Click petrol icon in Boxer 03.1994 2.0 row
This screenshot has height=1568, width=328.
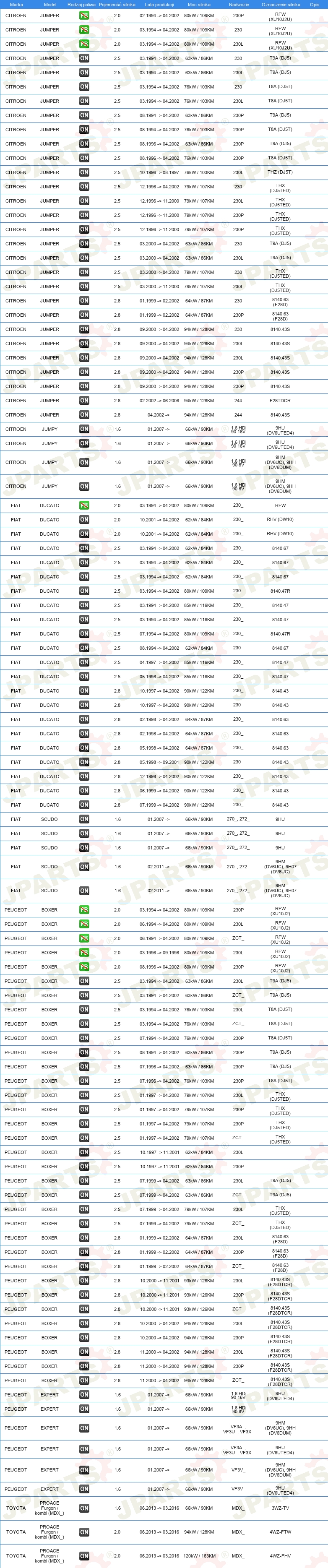[x=84, y=910]
